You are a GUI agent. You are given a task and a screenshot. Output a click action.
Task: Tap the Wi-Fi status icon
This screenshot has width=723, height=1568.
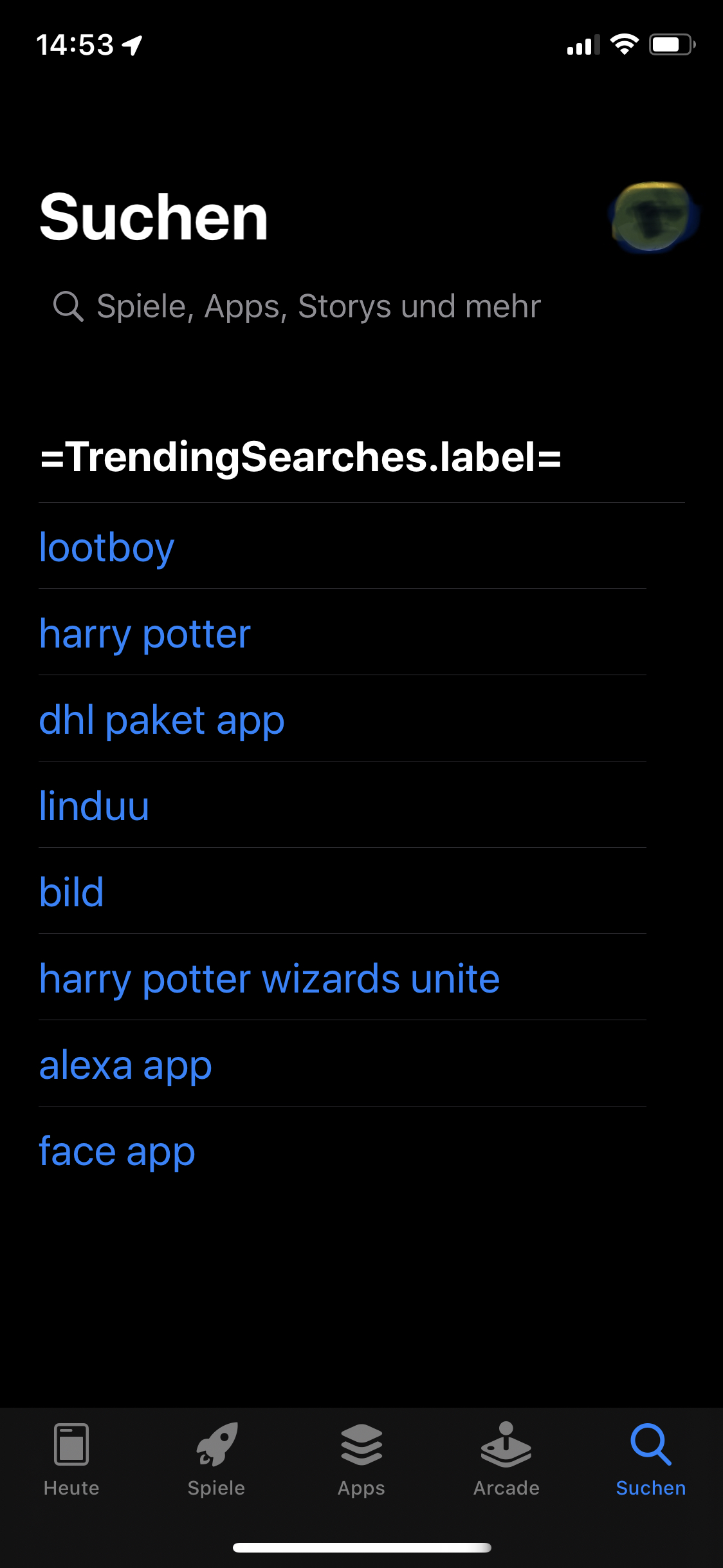tap(624, 44)
